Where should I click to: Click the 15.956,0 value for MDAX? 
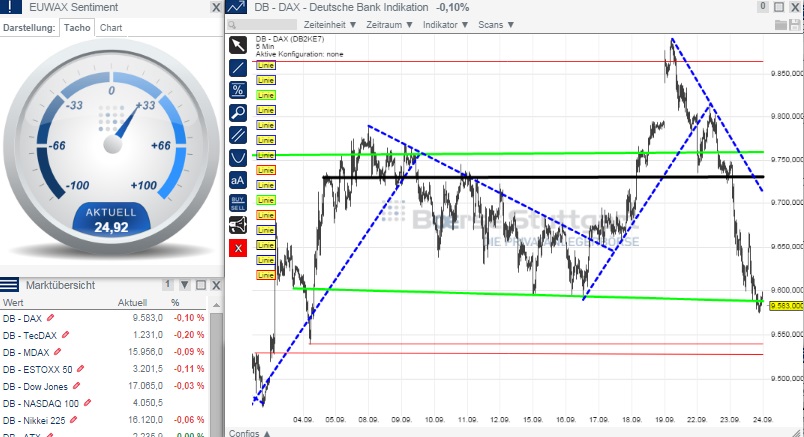pos(145,352)
